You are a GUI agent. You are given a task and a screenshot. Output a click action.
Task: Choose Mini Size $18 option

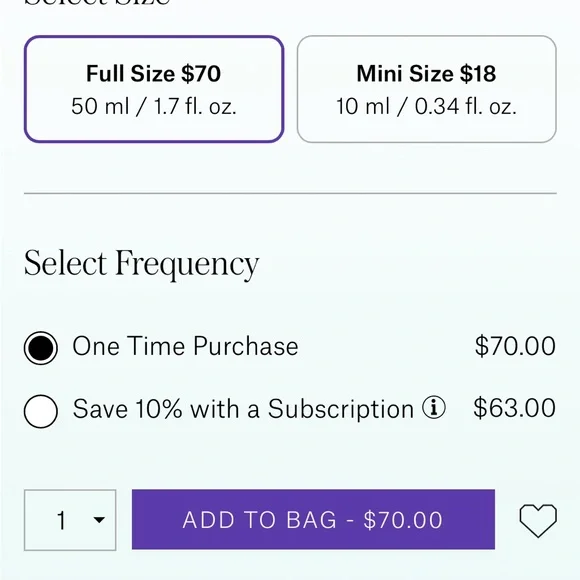(x=426, y=89)
